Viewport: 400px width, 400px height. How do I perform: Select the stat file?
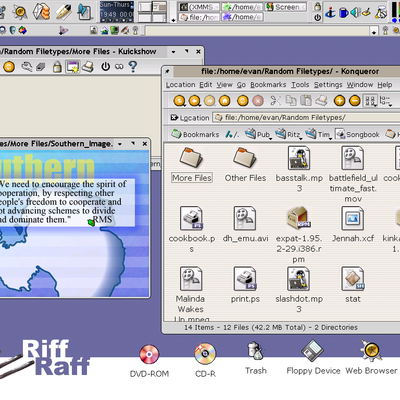(x=353, y=285)
